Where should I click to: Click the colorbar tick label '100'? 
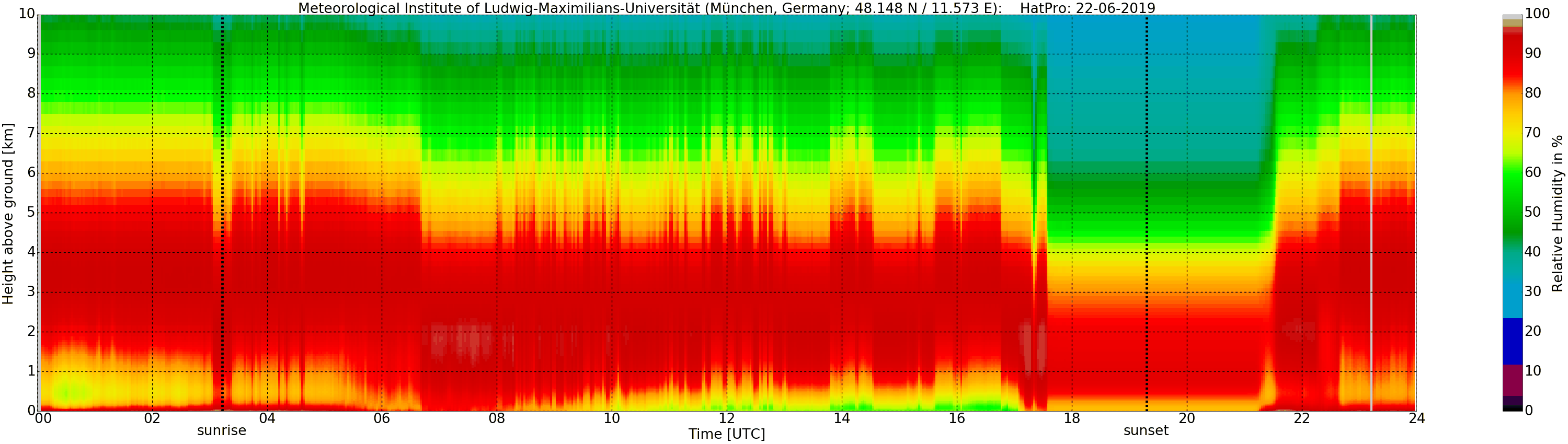click(x=1537, y=14)
